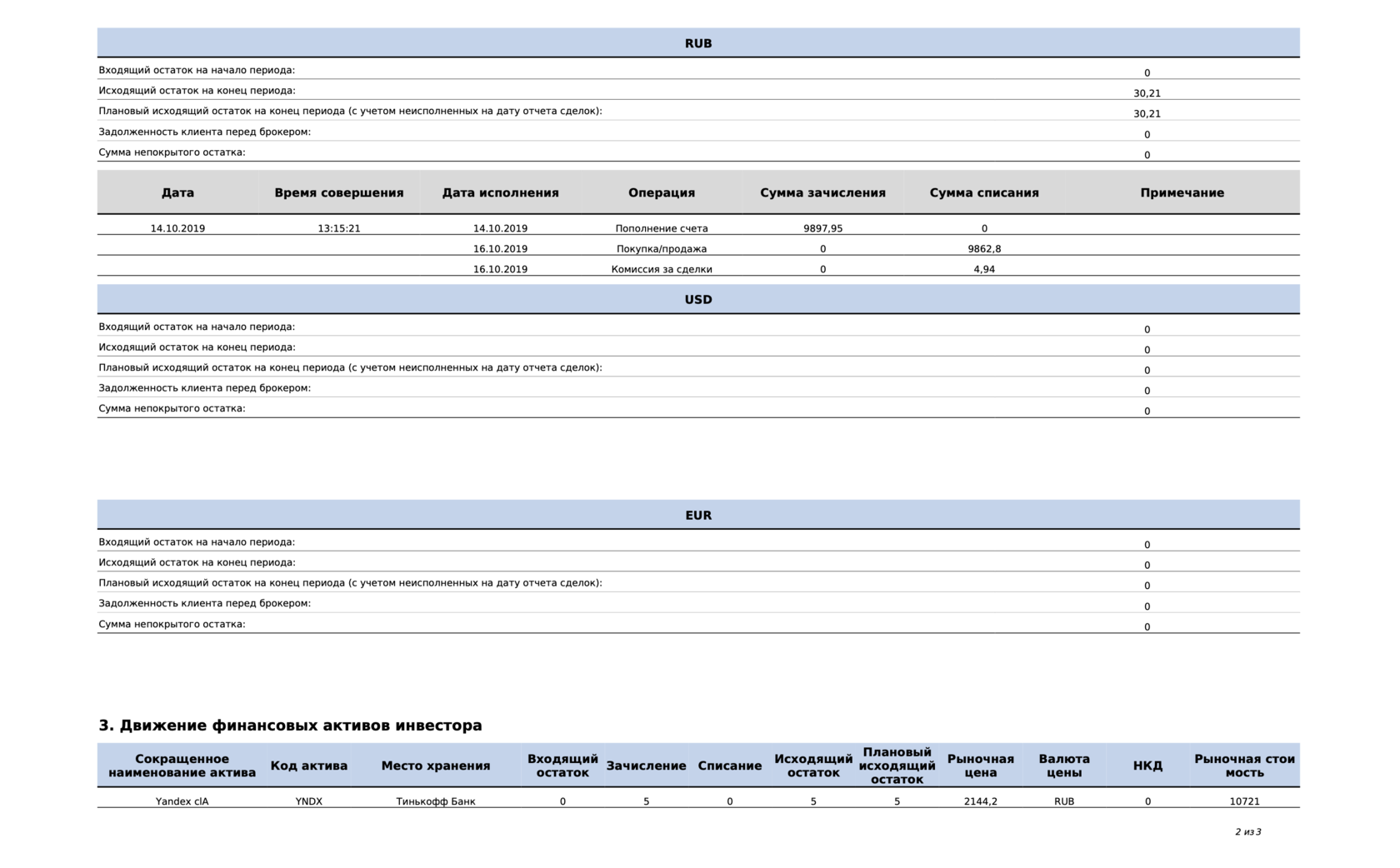Click the 'Сумма списания' column header
The width and height of the screenshot is (1400, 868).
tap(984, 192)
